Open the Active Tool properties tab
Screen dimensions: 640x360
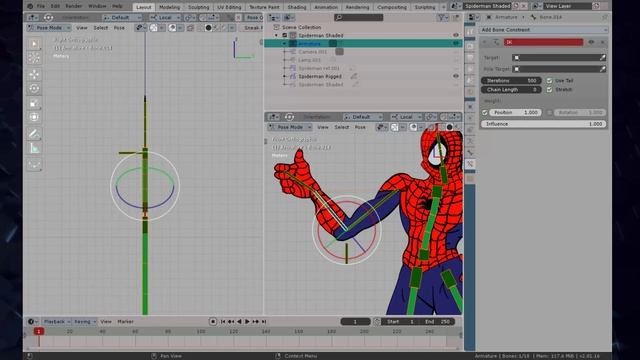point(470,31)
